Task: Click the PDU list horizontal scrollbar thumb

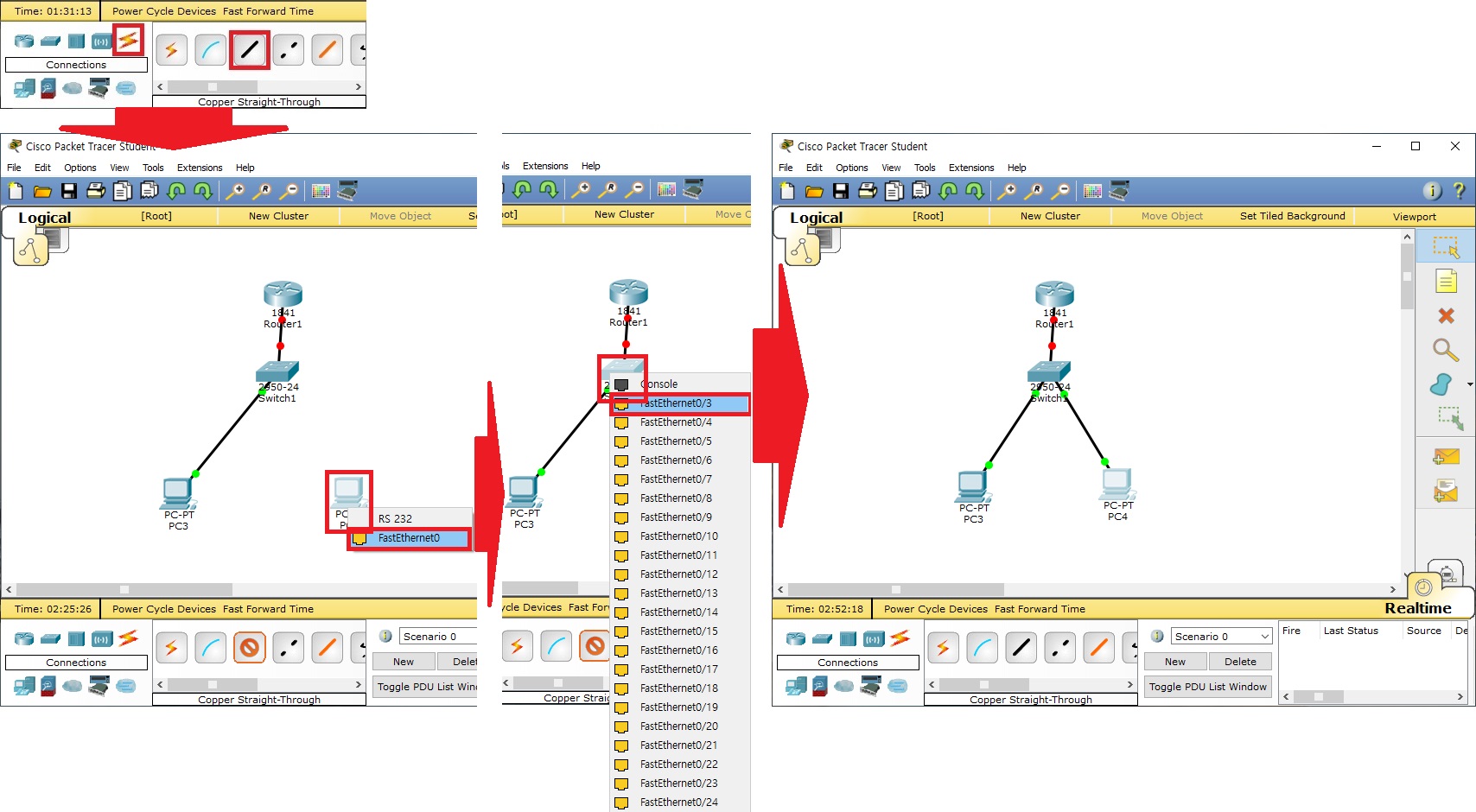Action: tap(1318, 696)
